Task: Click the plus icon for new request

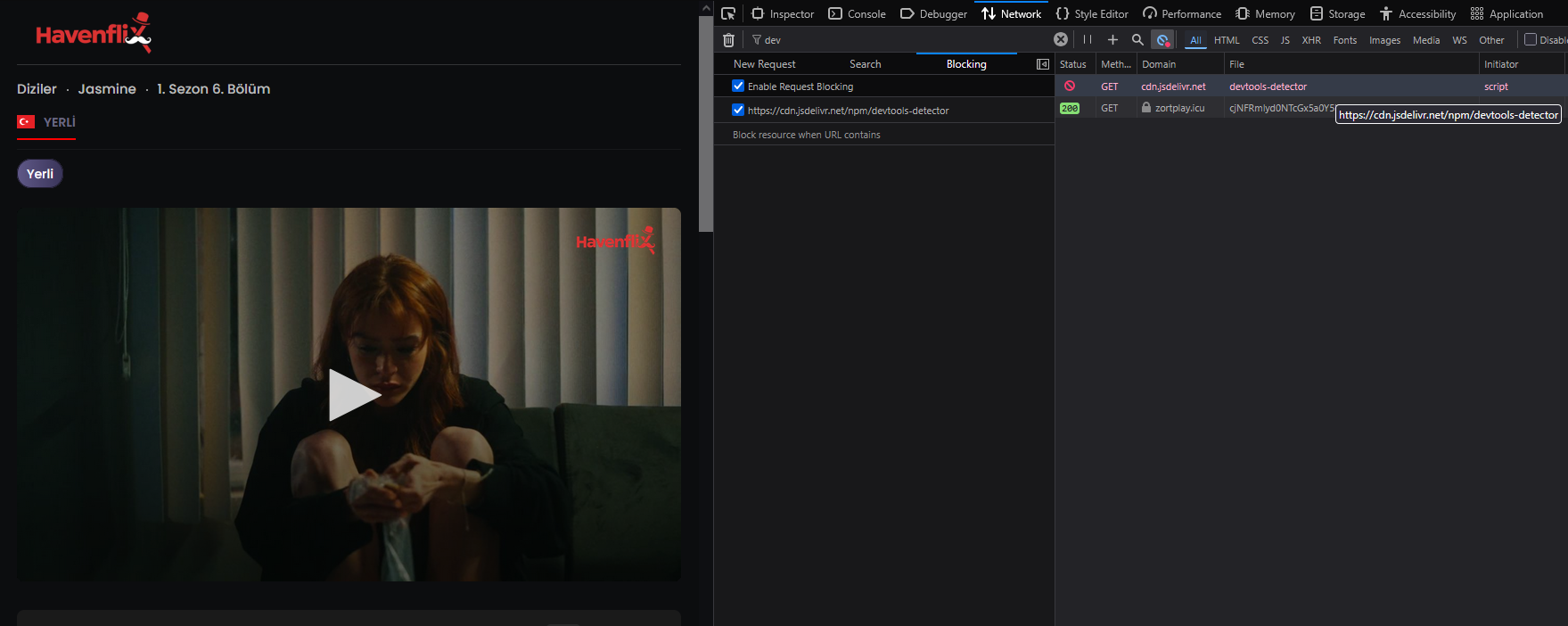Action: click(1112, 39)
